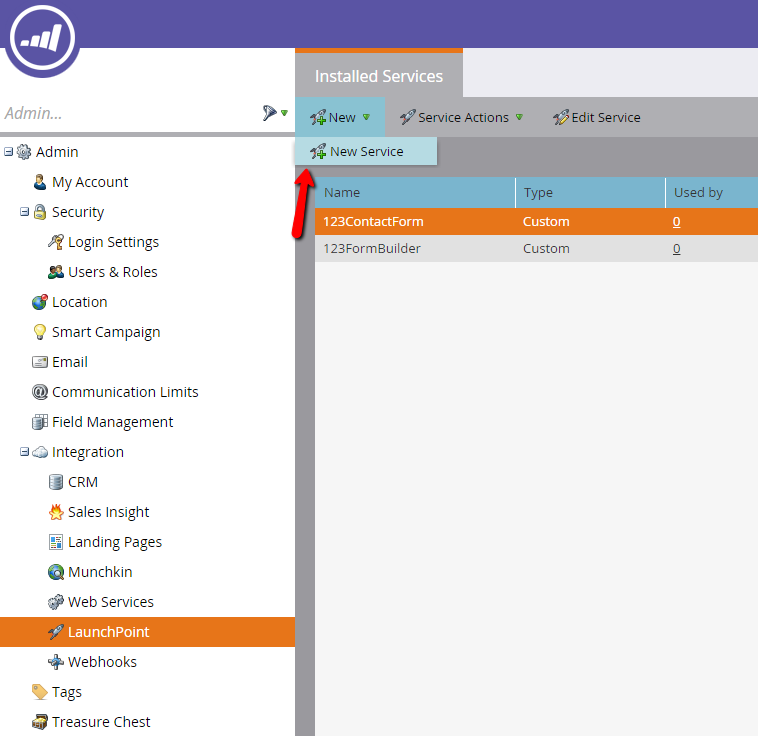Open Communication Limits in the tree

(125, 392)
